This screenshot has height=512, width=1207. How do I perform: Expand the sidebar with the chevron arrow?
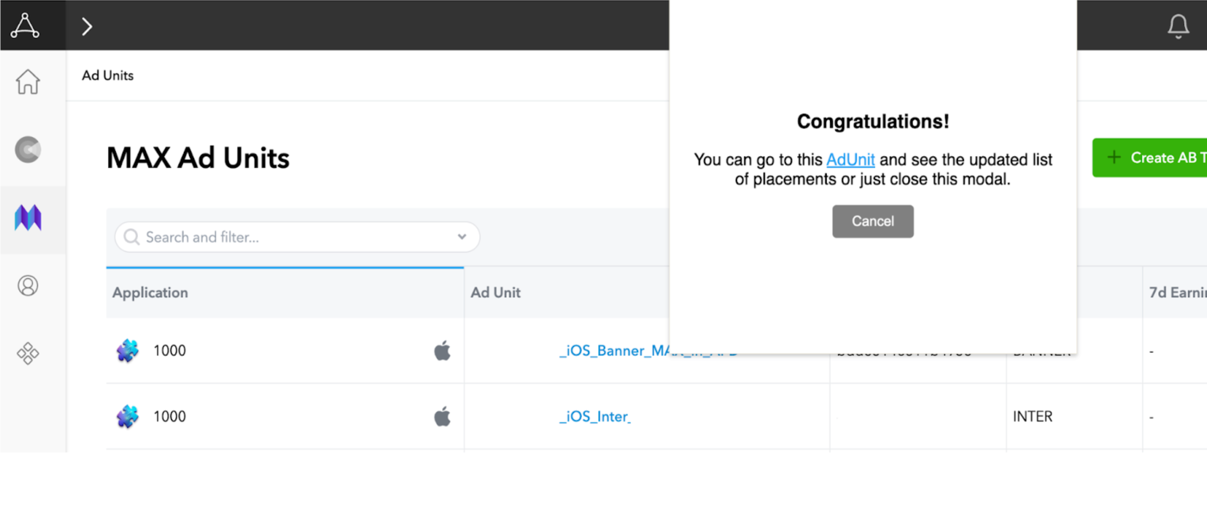[x=87, y=26]
